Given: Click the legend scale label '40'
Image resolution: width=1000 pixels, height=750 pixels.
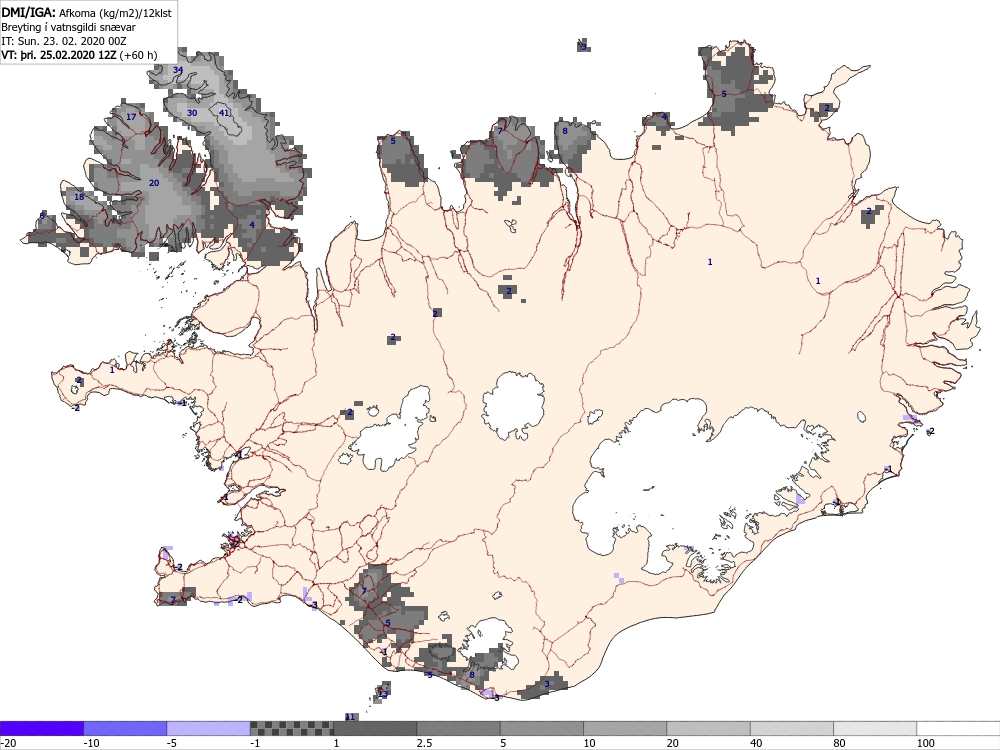Looking at the screenshot, I should 757,743.
